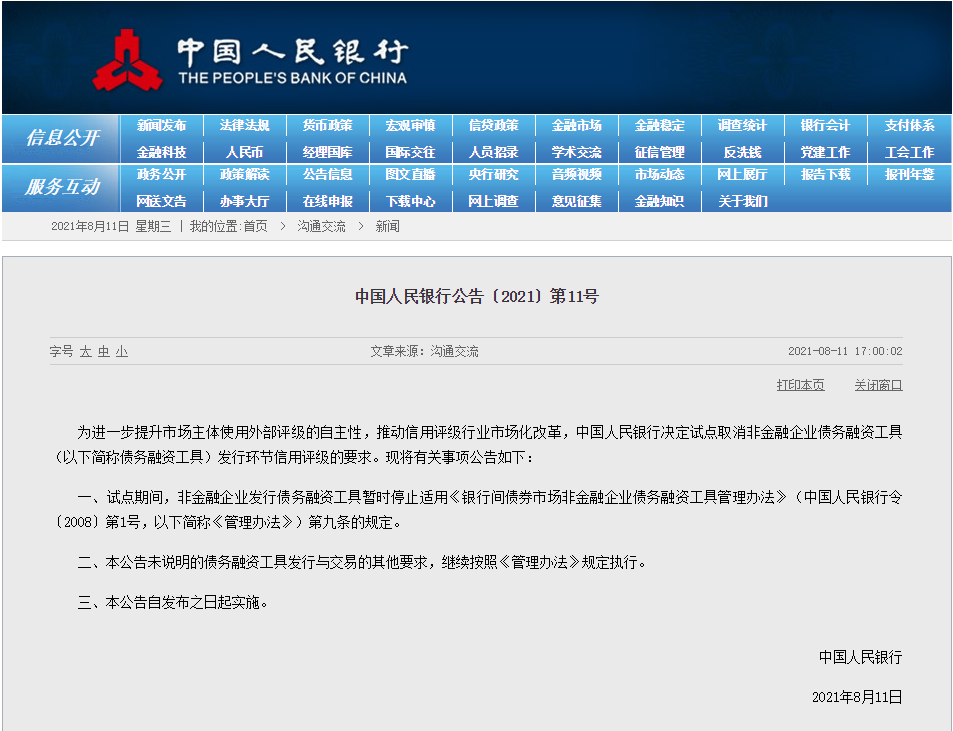Open the 人民币 navigation link
This screenshot has height=731, width=953.
point(244,152)
